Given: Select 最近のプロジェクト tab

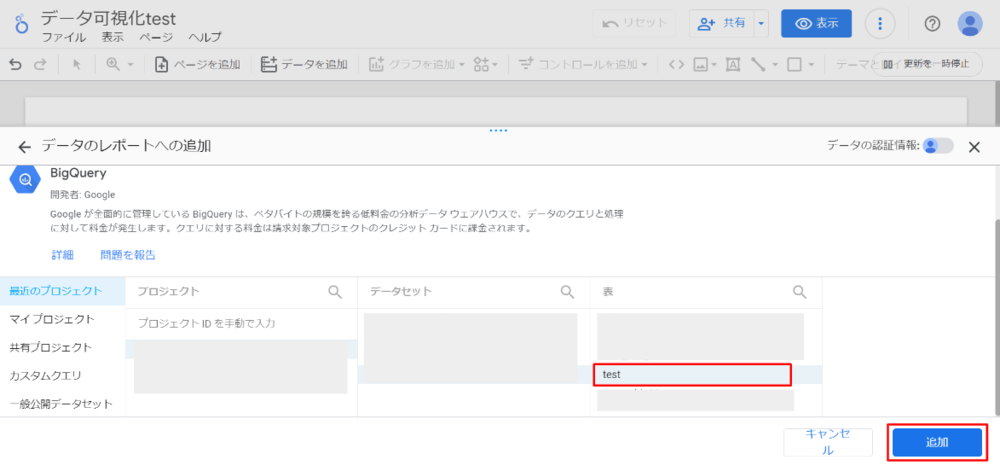Looking at the screenshot, I should point(62,291).
